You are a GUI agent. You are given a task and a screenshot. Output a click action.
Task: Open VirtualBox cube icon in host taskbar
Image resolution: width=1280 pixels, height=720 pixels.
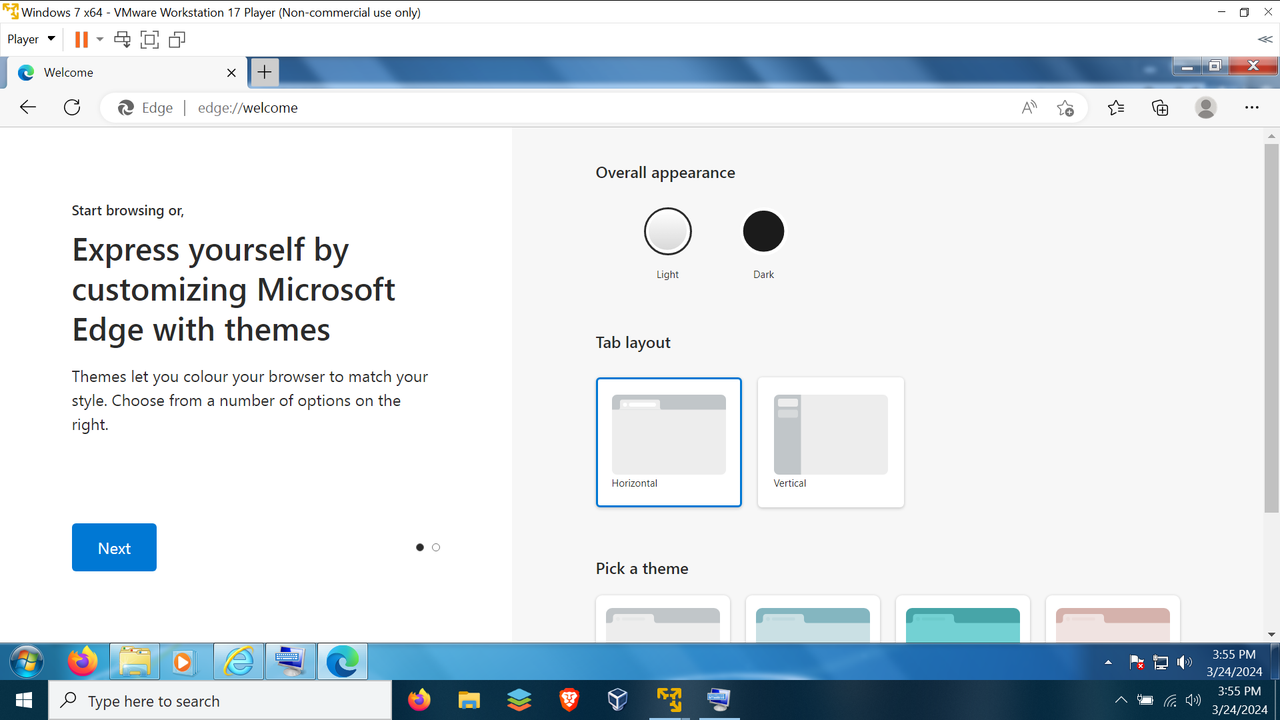[x=618, y=700]
